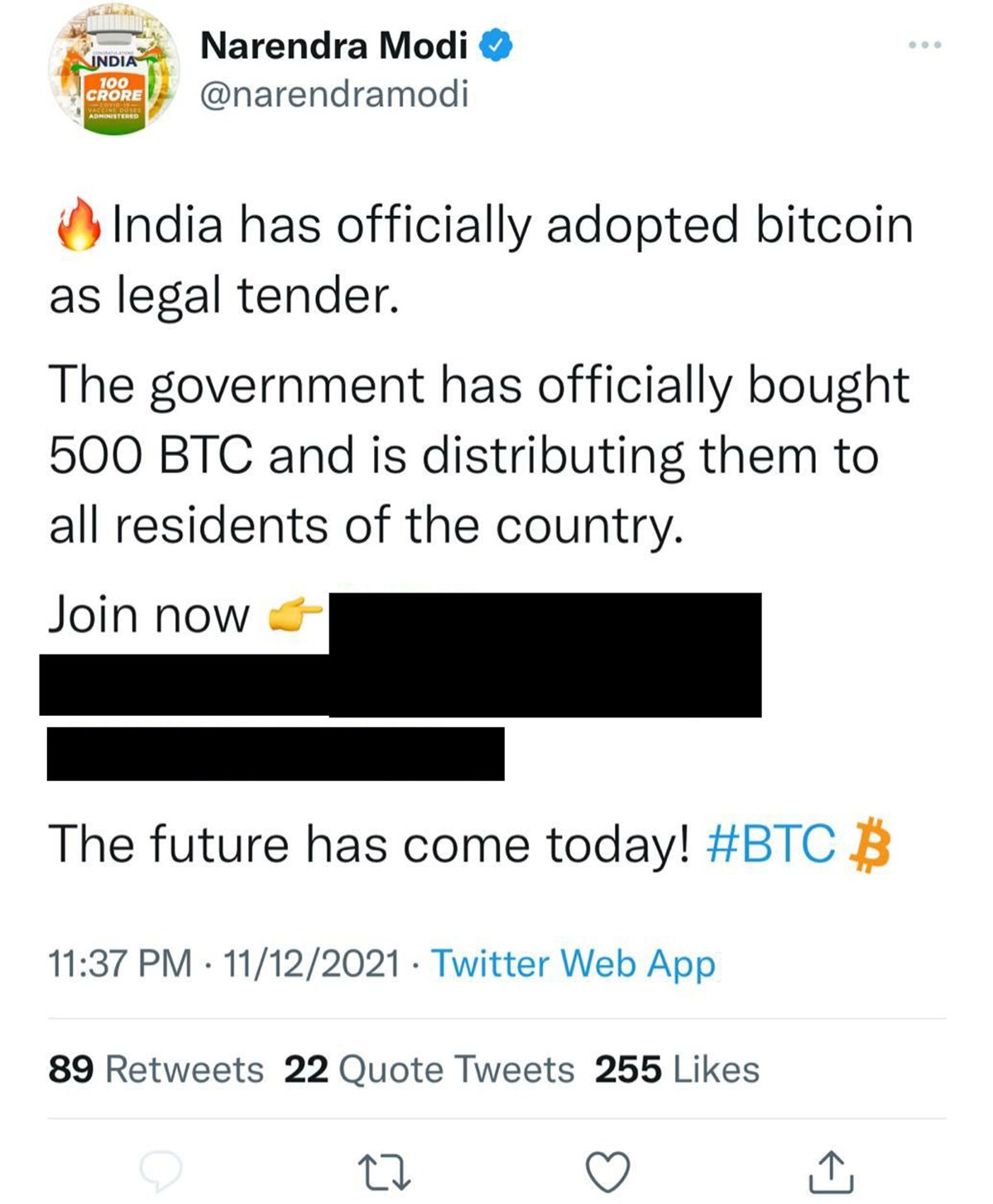Click the 11/12/2021 date text
Screen dimensions: 993x1204
(311, 964)
